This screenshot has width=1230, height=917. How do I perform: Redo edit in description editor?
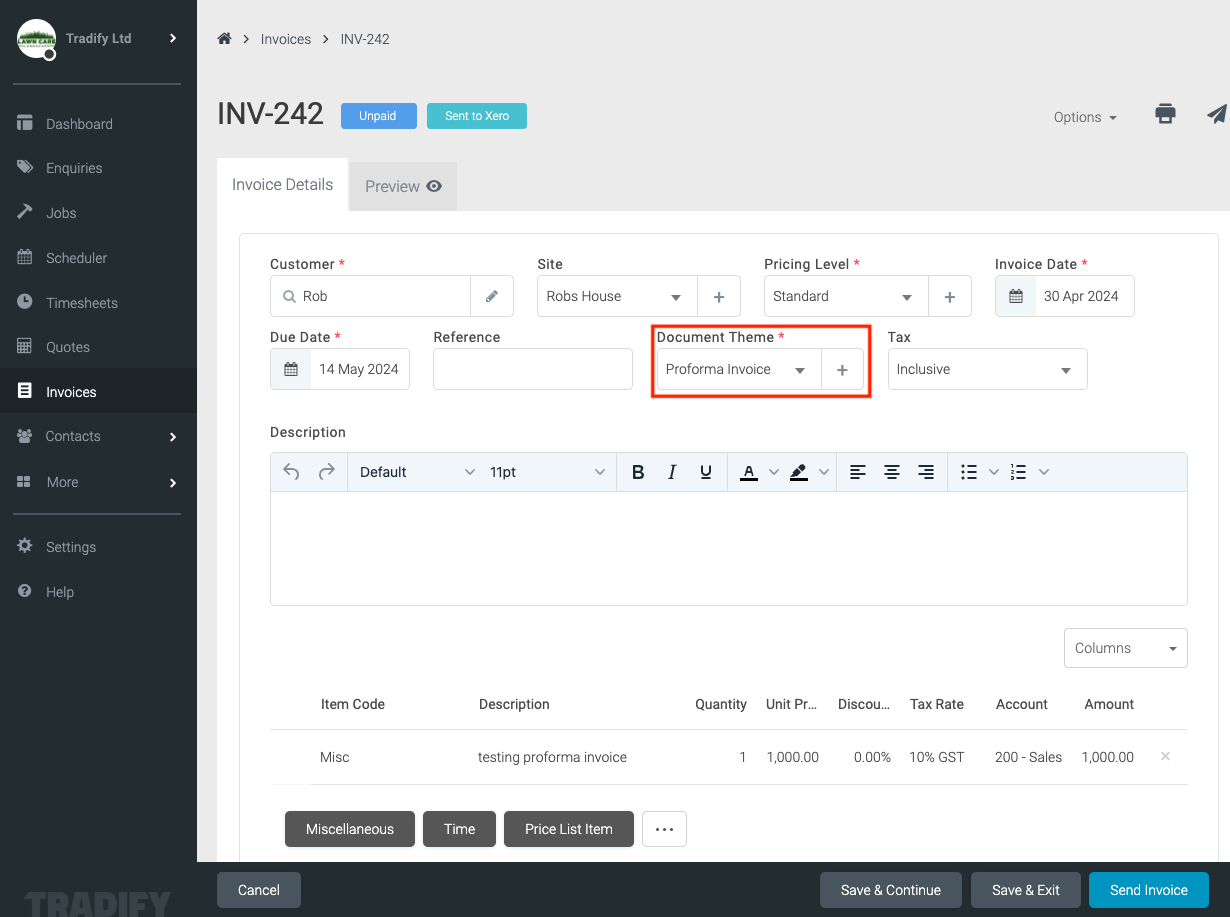click(x=326, y=472)
